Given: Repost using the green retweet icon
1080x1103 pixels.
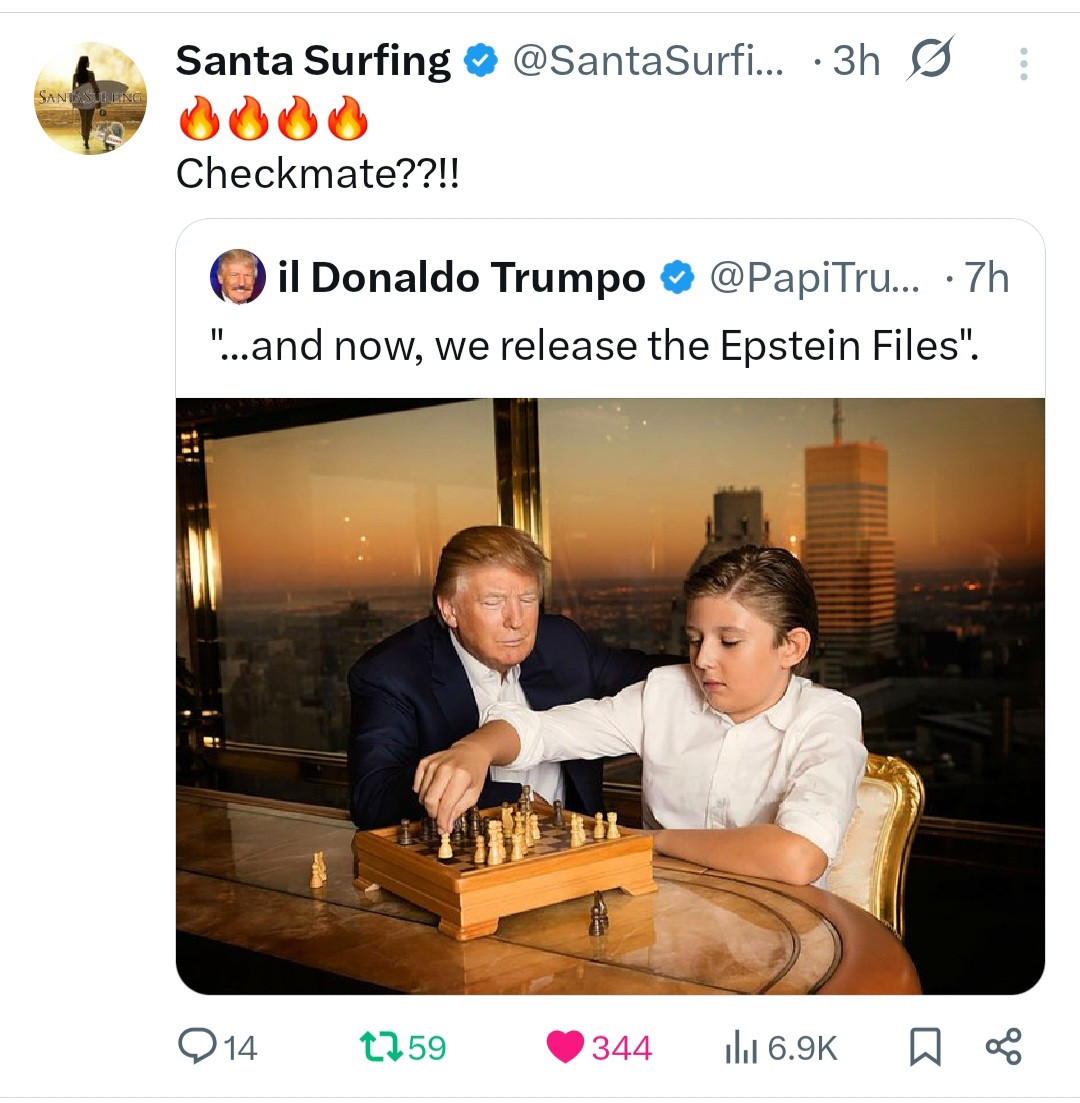Looking at the screenshot, I should pos(380,1046).
